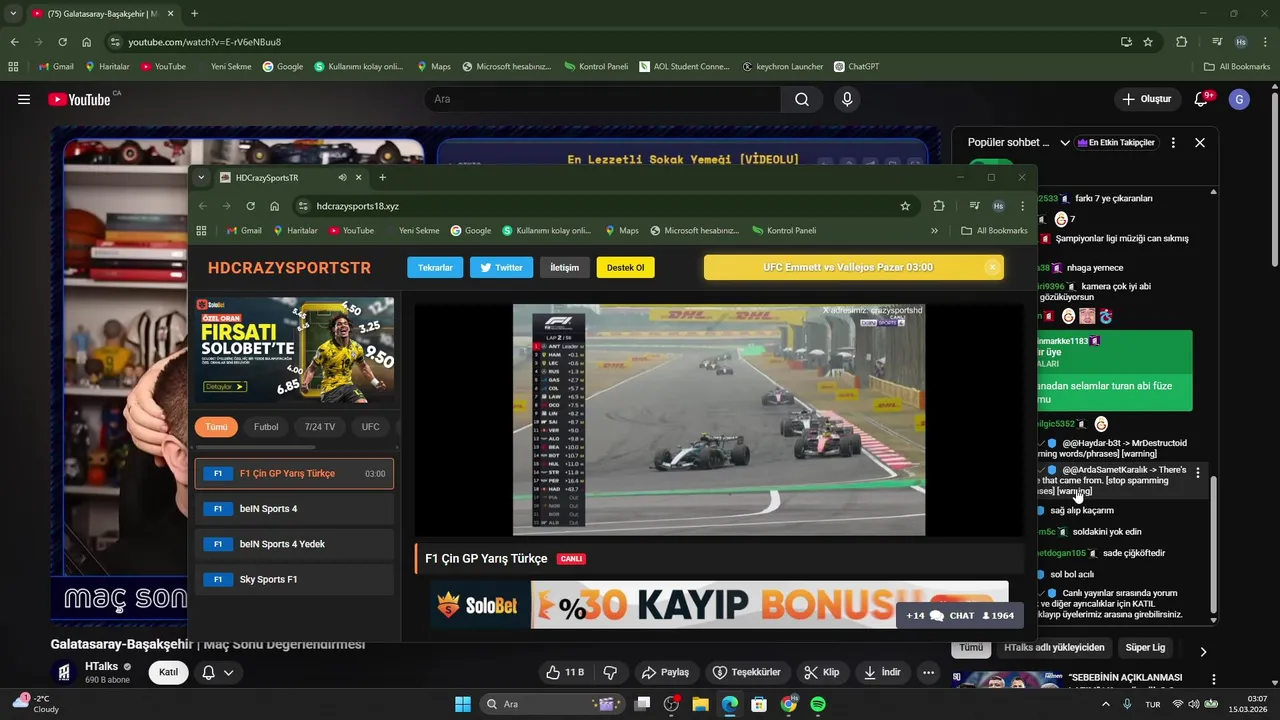1280x720 pixels.
Task: Open All Bookmarks folder in YouTube window
Action: (1237, 67)
